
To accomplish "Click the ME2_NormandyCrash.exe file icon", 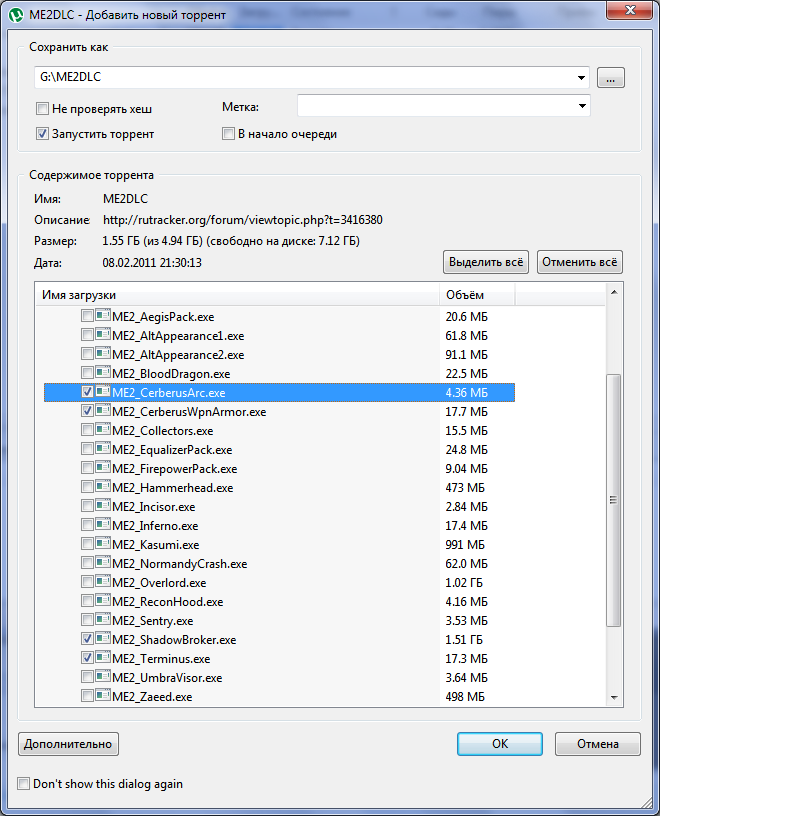I will pyautogui.click(x=103, y=563).
